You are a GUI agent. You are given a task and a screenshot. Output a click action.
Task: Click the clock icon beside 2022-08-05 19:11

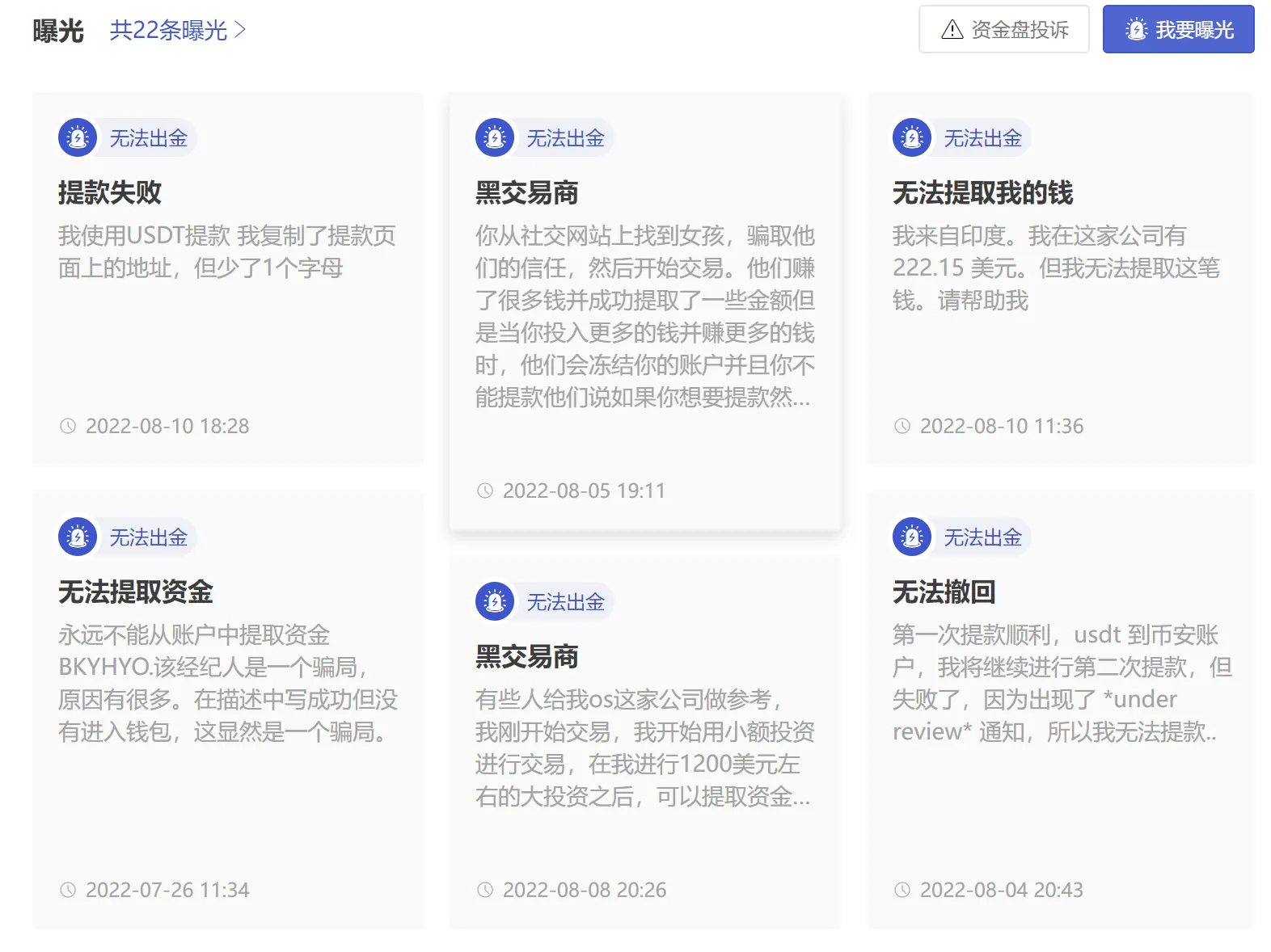(485, 491)
